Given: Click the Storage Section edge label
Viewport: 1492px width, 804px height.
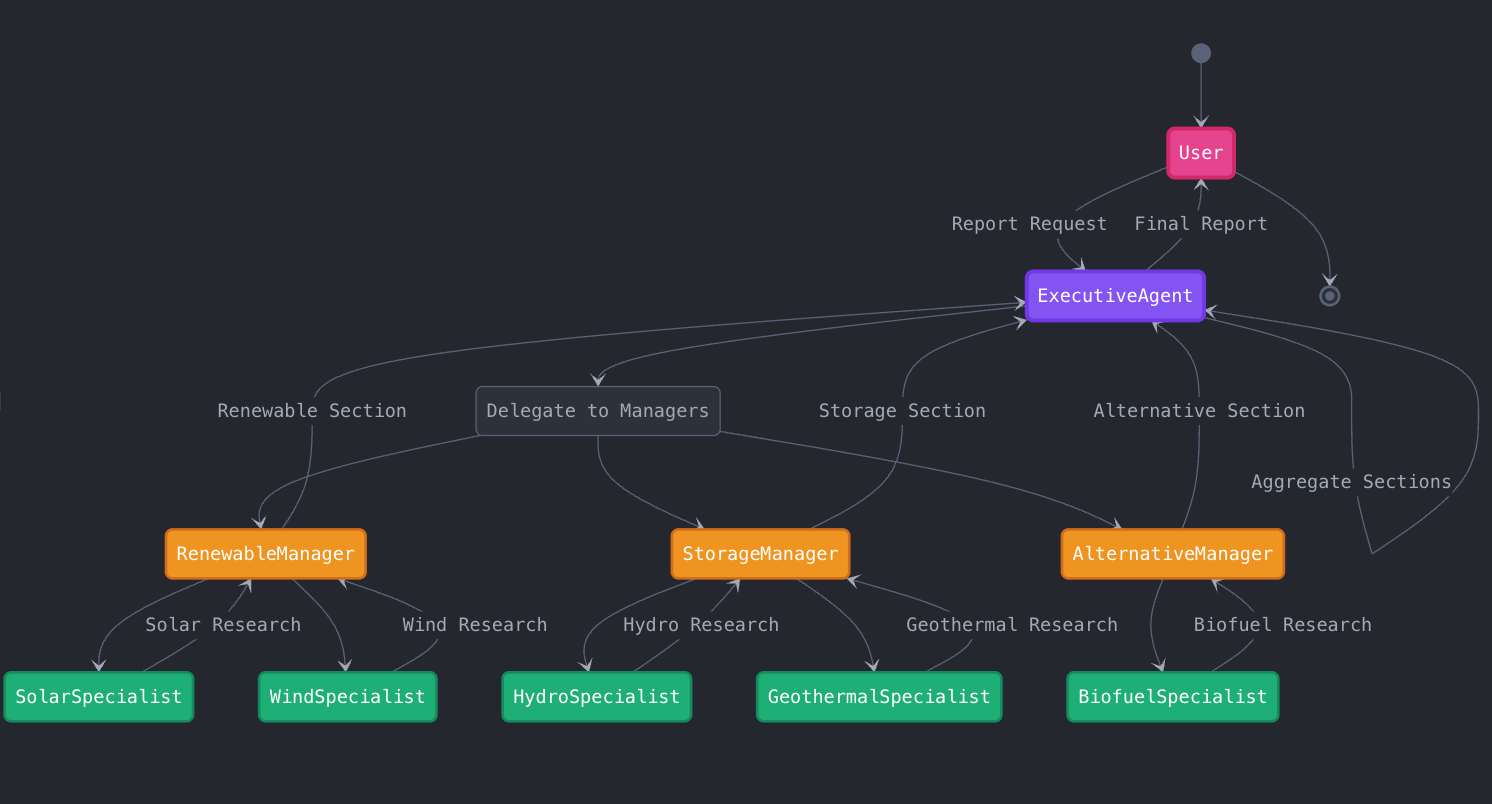Looking at the screenshot, I should pyautogui.click(x=901, y=410).
